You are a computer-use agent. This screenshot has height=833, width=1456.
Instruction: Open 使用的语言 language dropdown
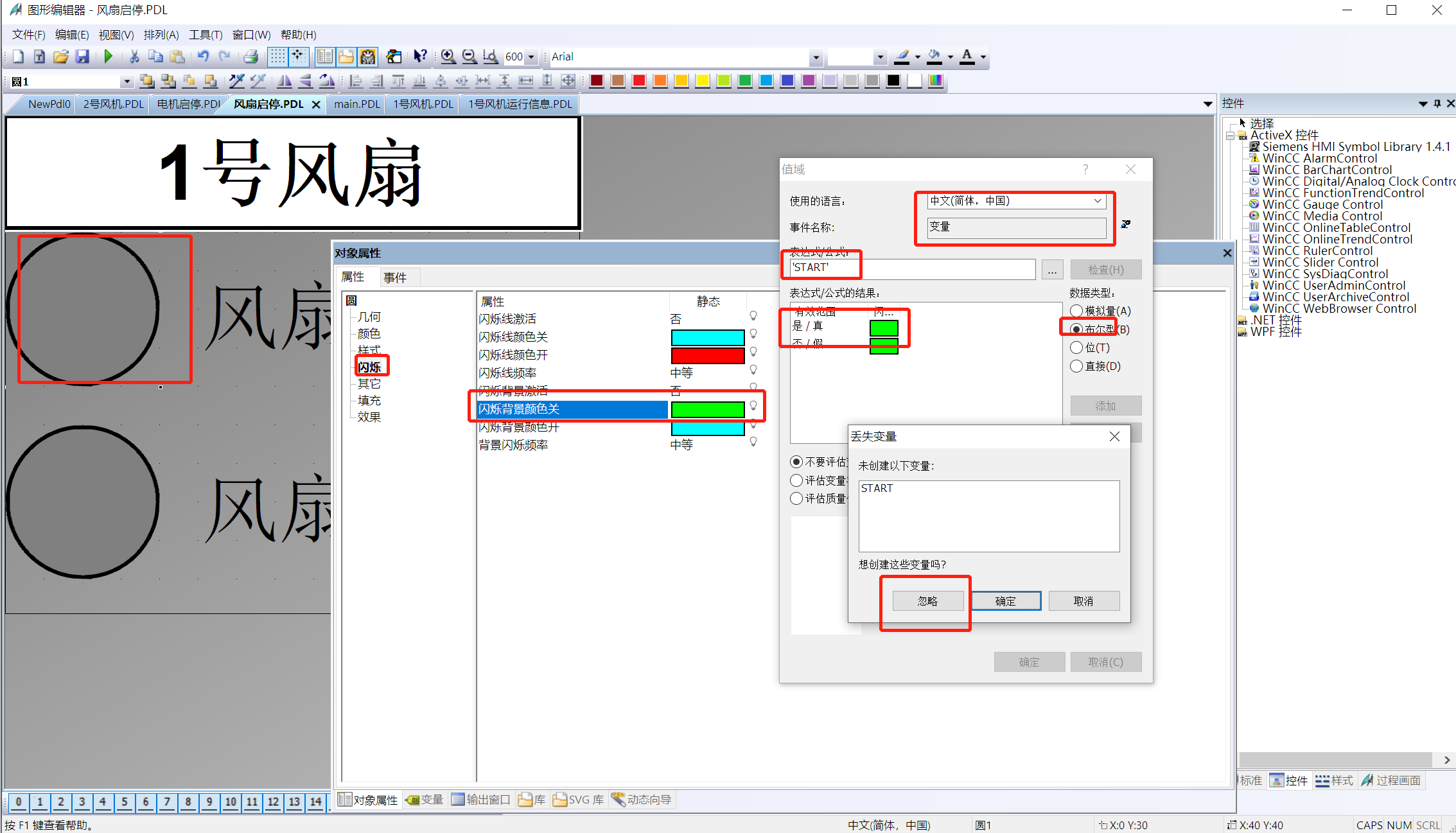click(1098, 201)
